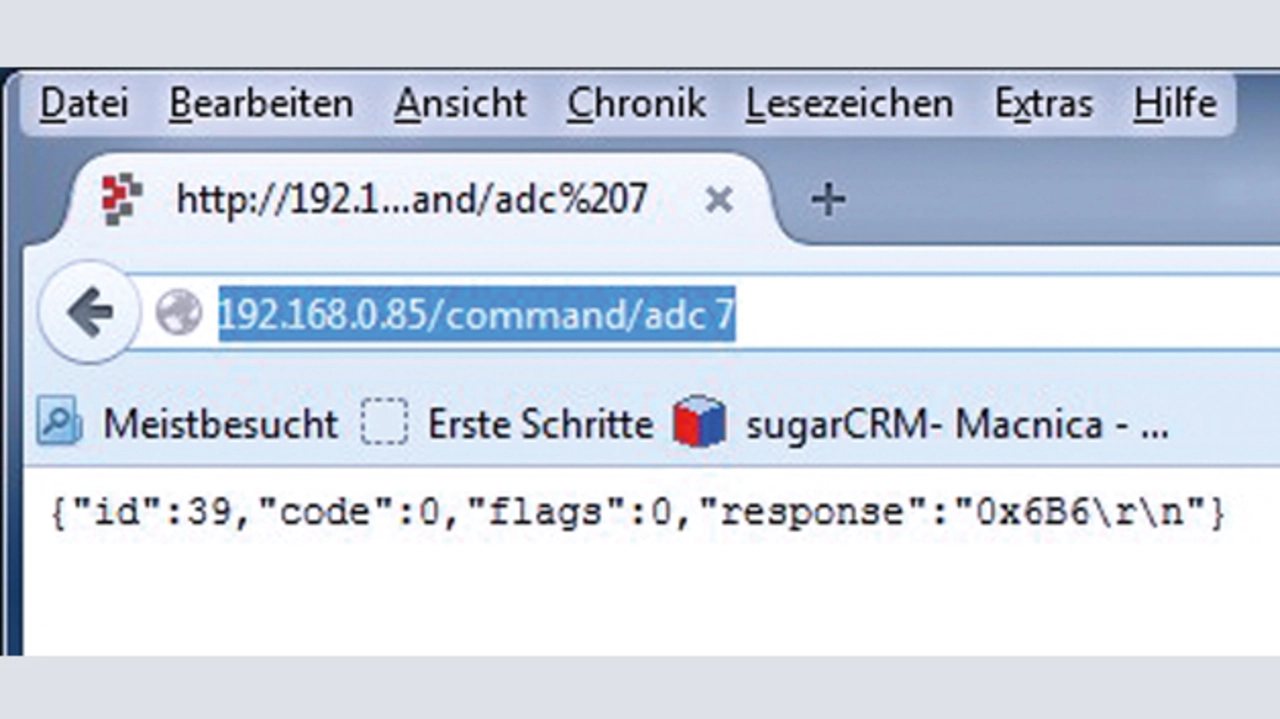Click the red and blue cube sugarCRM icon

point(699,422)
